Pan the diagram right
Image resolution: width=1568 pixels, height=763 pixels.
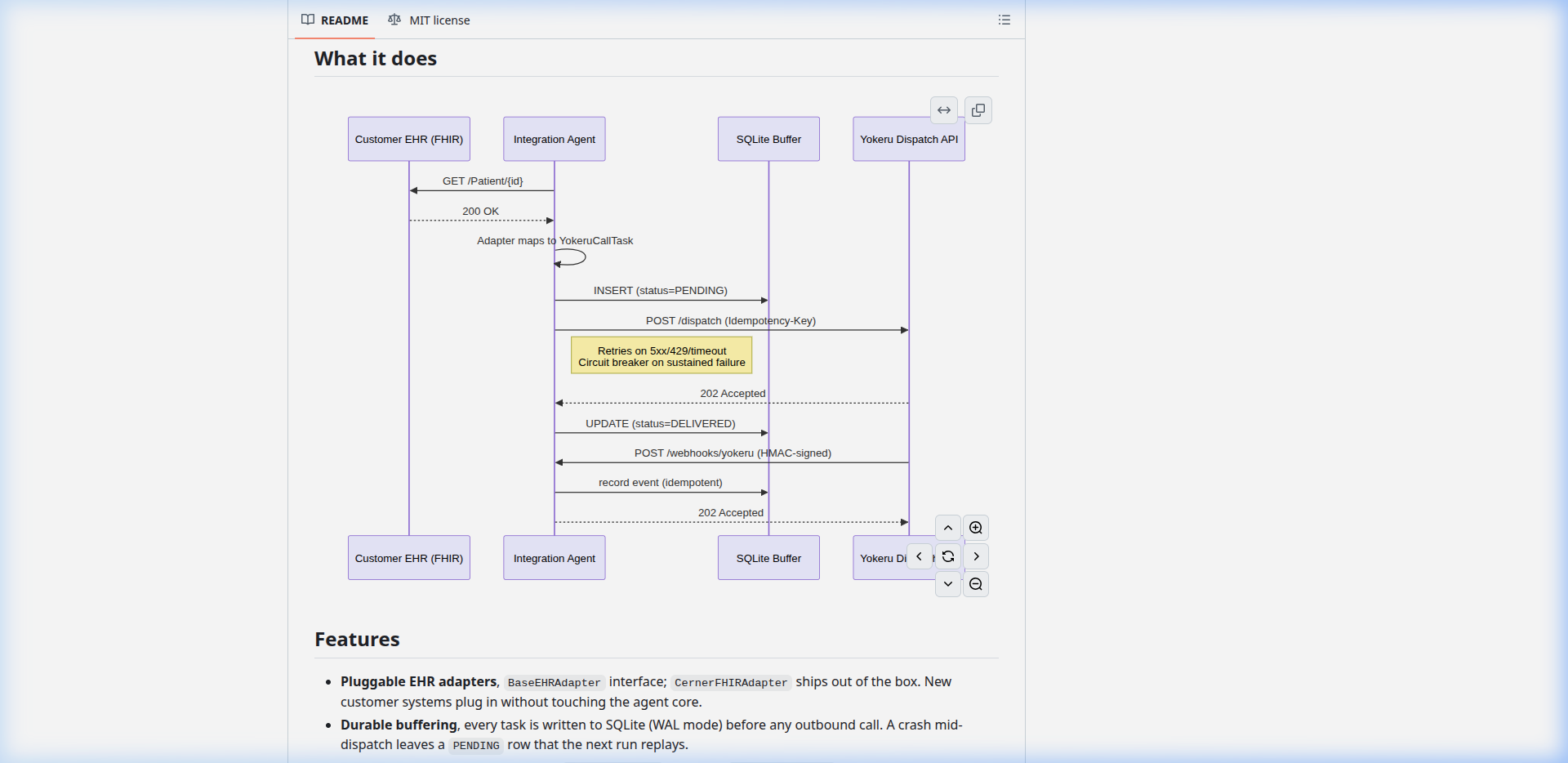point(976,556)
